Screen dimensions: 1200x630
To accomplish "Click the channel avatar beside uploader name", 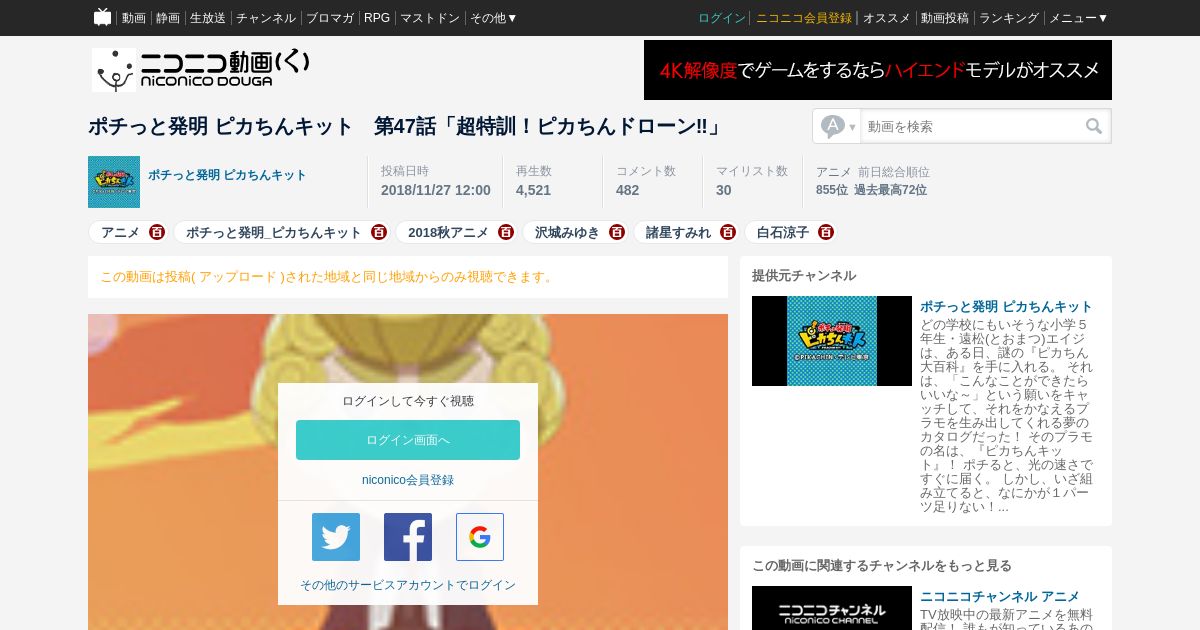I will pos(114,182).
